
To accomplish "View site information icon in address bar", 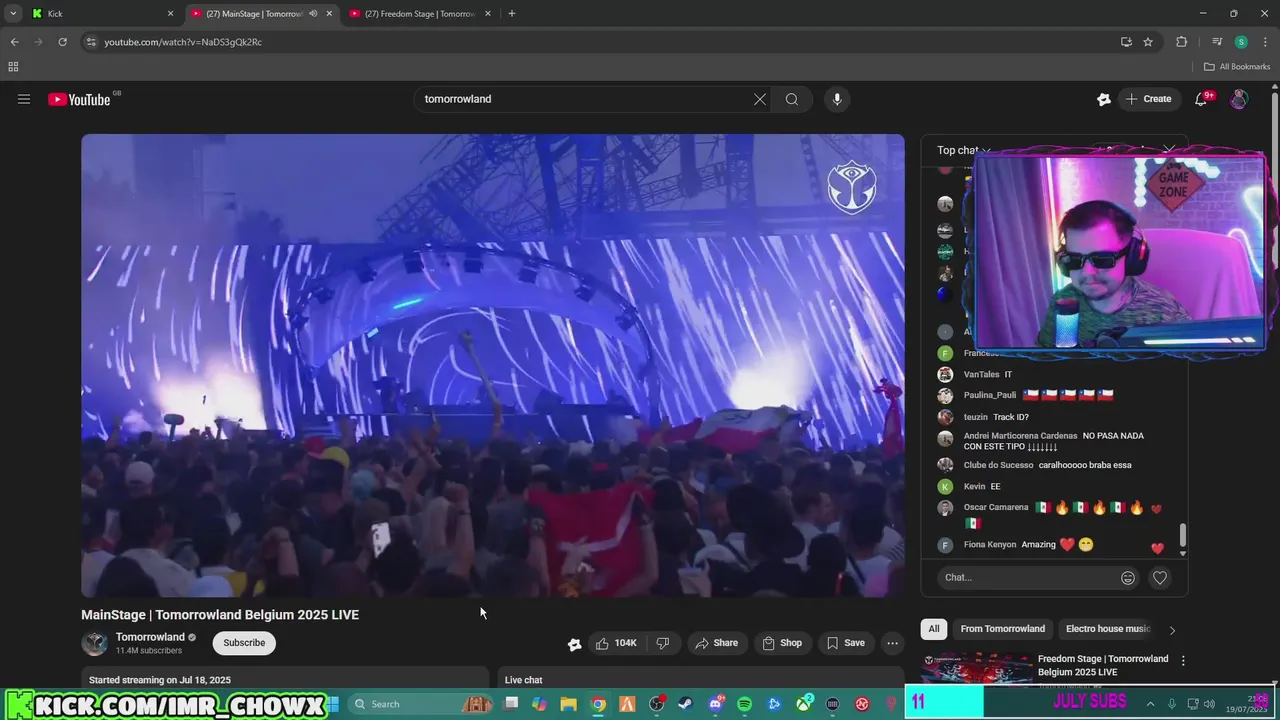I will tap(91, 42).
